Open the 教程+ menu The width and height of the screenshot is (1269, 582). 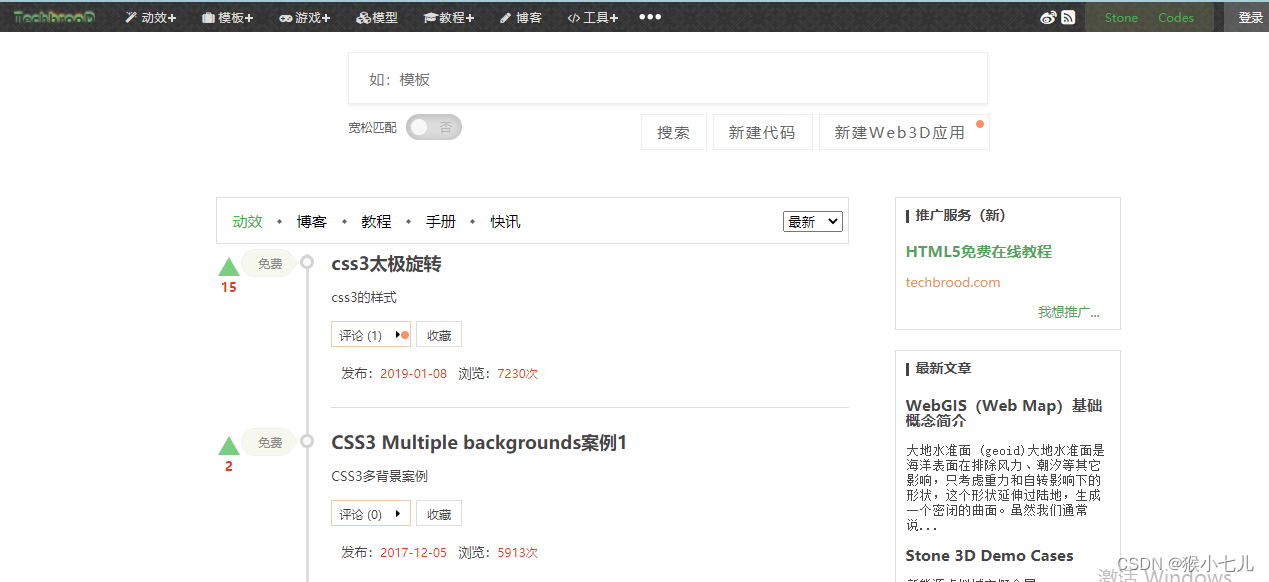click(449, 17)
